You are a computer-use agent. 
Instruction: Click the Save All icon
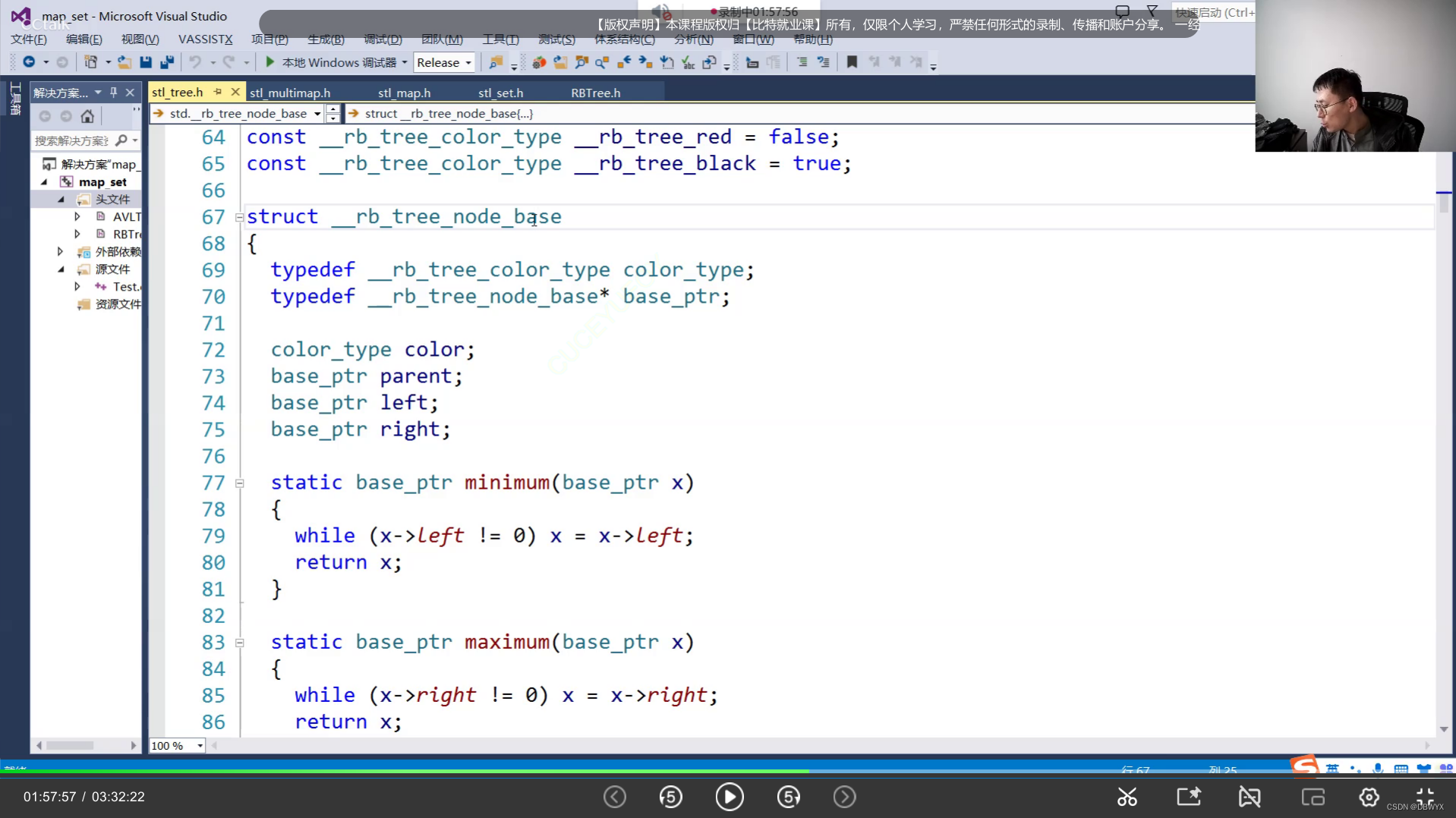169,62
